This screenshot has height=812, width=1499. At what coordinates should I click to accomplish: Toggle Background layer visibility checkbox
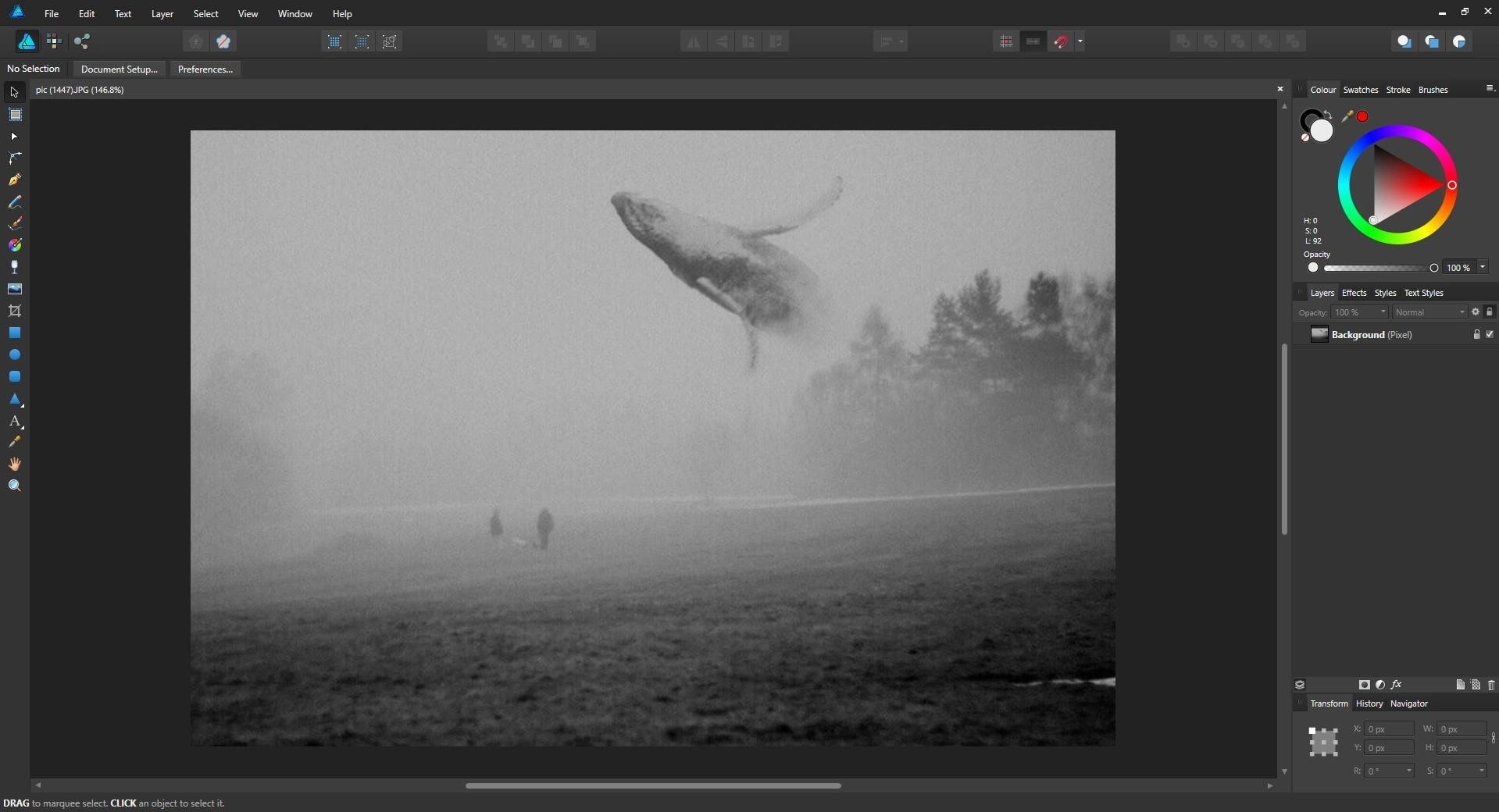pyautogui.click(x=1490, y=334)
